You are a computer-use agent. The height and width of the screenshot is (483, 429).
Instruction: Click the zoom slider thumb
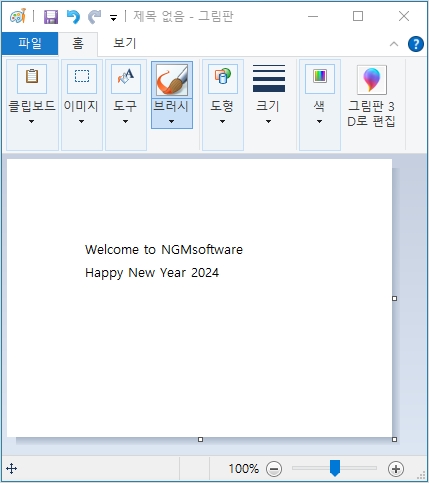pos(335,468)
